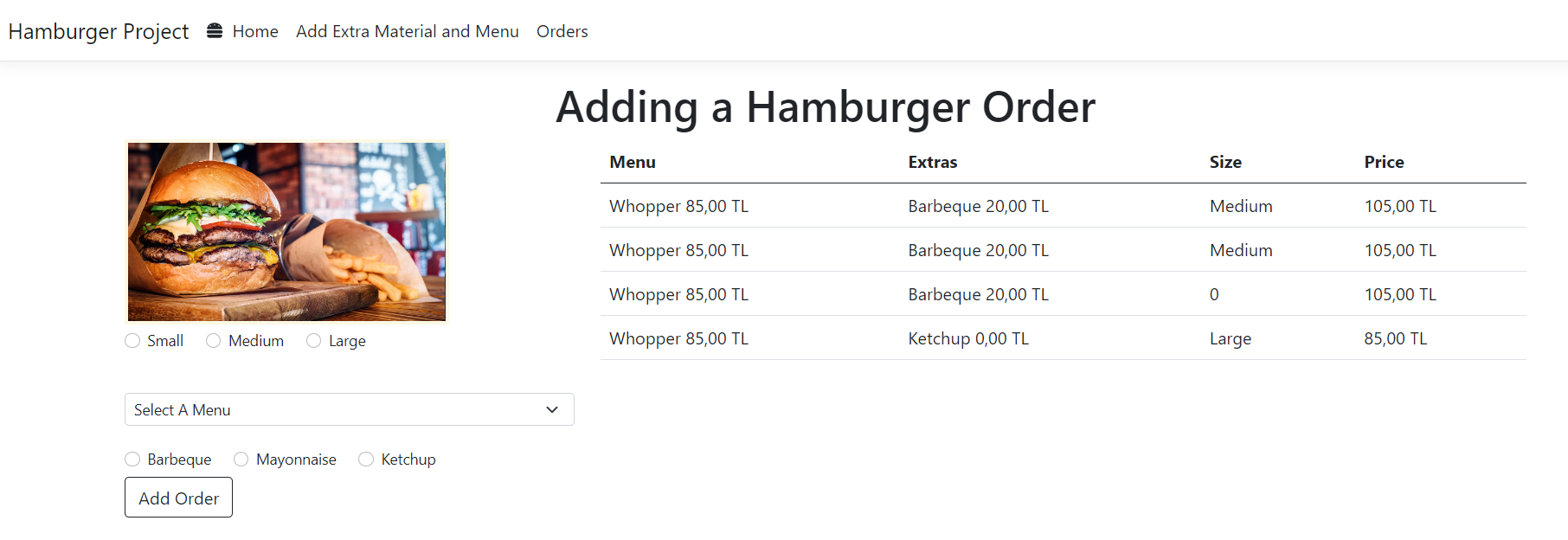This screenshot has height=540, width=1568.
Task: Click the Hamburger Project brand title
Action: point(98,30)
